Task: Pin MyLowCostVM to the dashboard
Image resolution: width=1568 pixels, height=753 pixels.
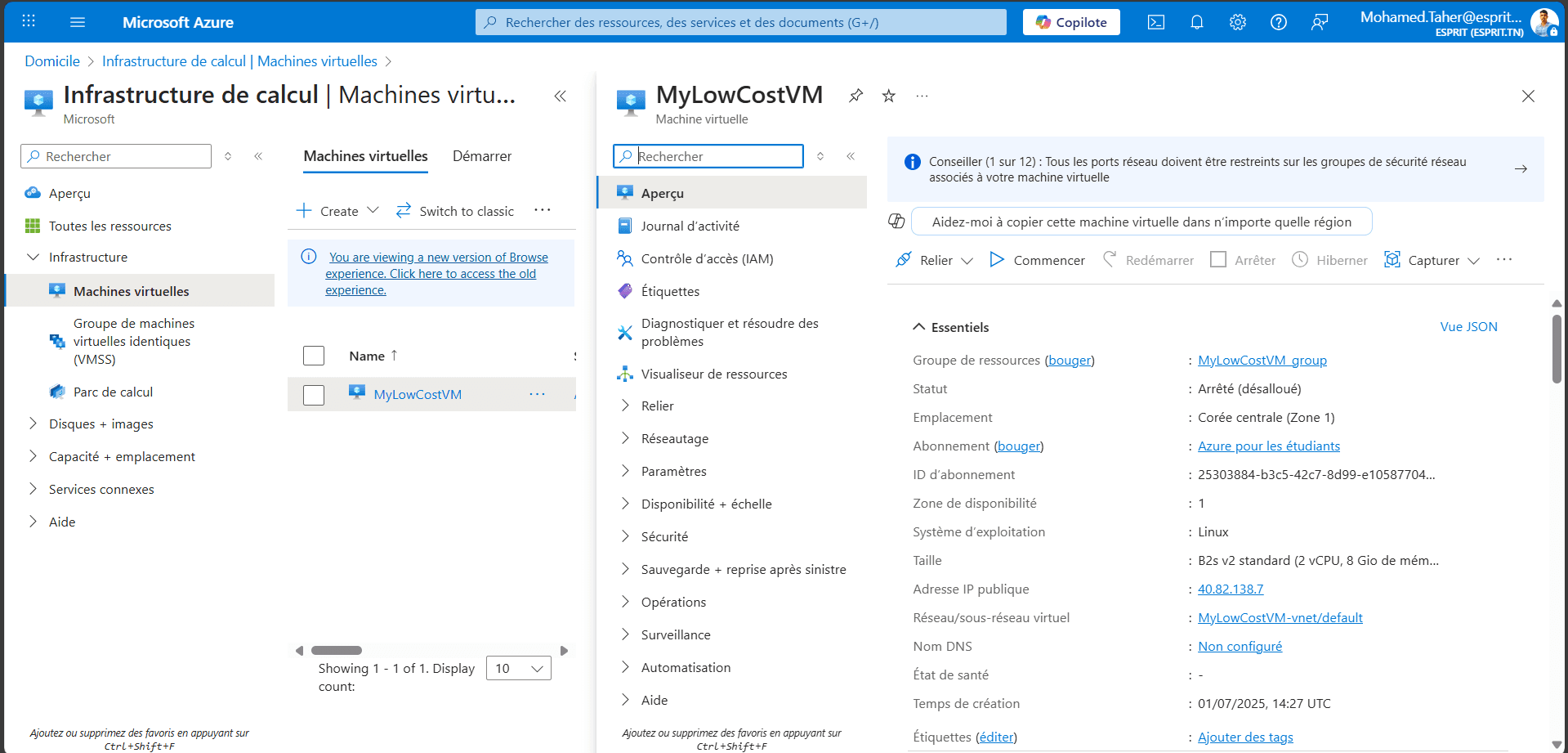Action: pyautogui.click(x=855, y=96)
